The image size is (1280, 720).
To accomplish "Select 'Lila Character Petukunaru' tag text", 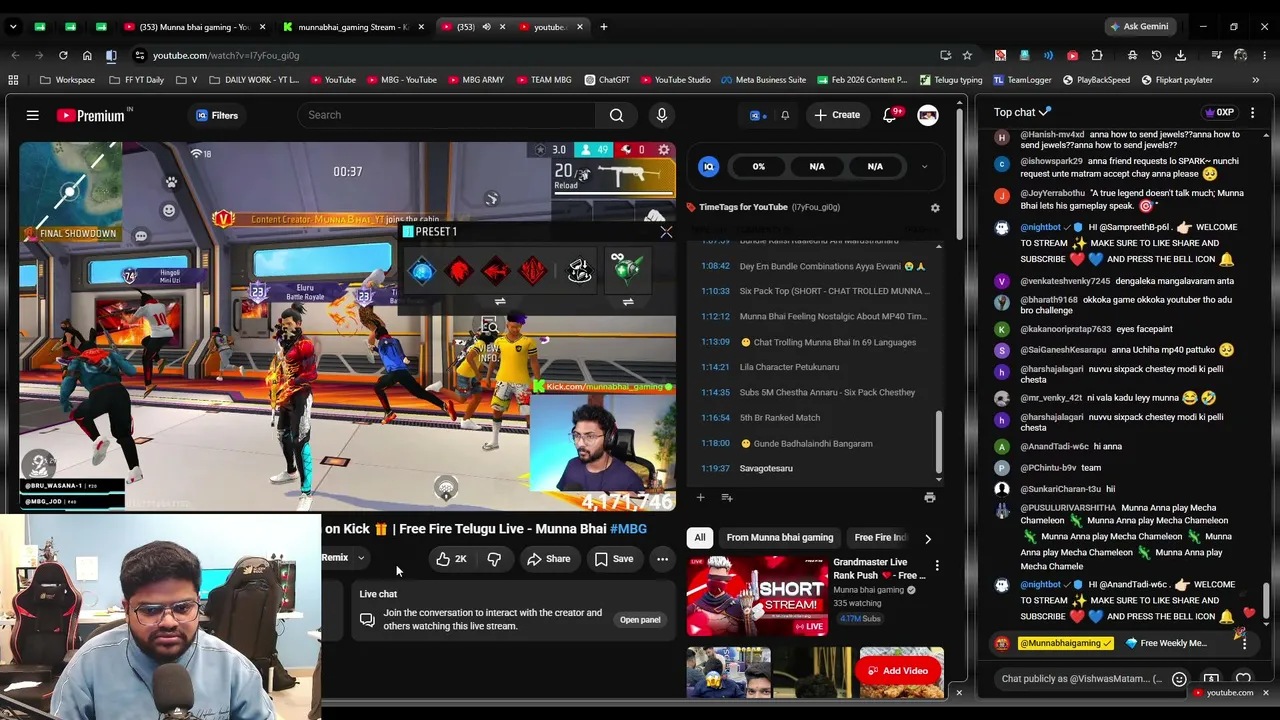I will coord(789,367).
